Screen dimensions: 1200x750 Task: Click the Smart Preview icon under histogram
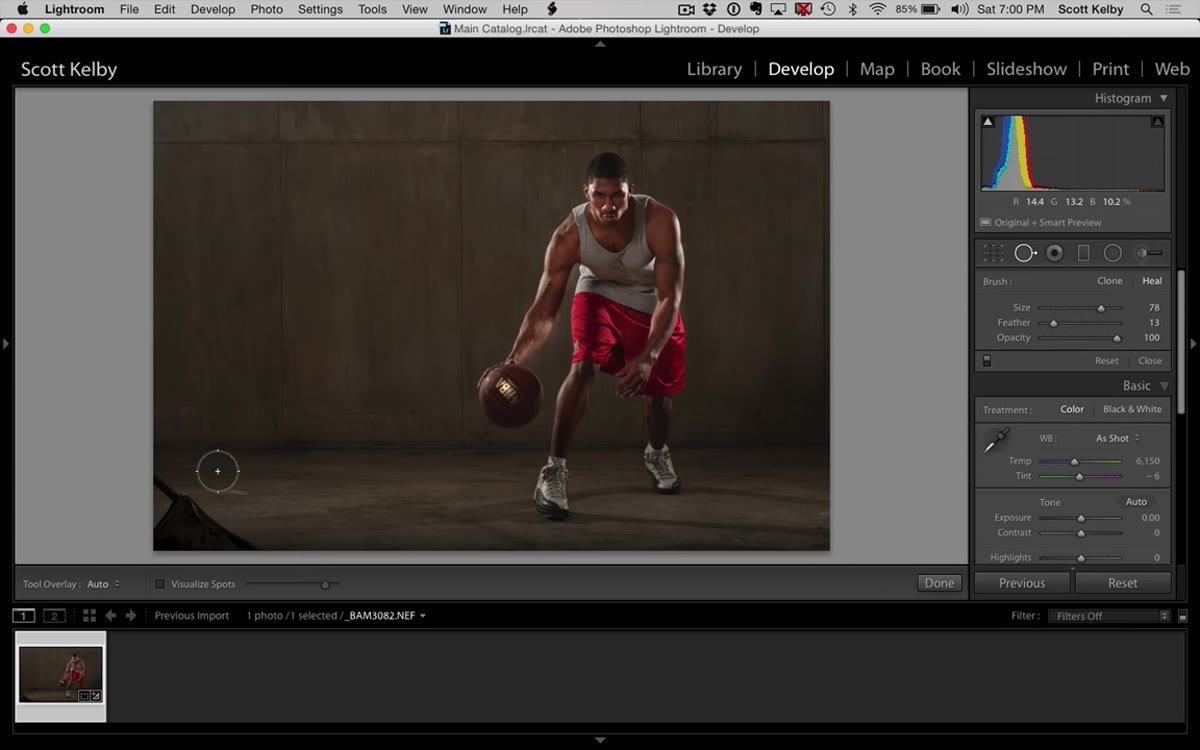coord(985,223)
